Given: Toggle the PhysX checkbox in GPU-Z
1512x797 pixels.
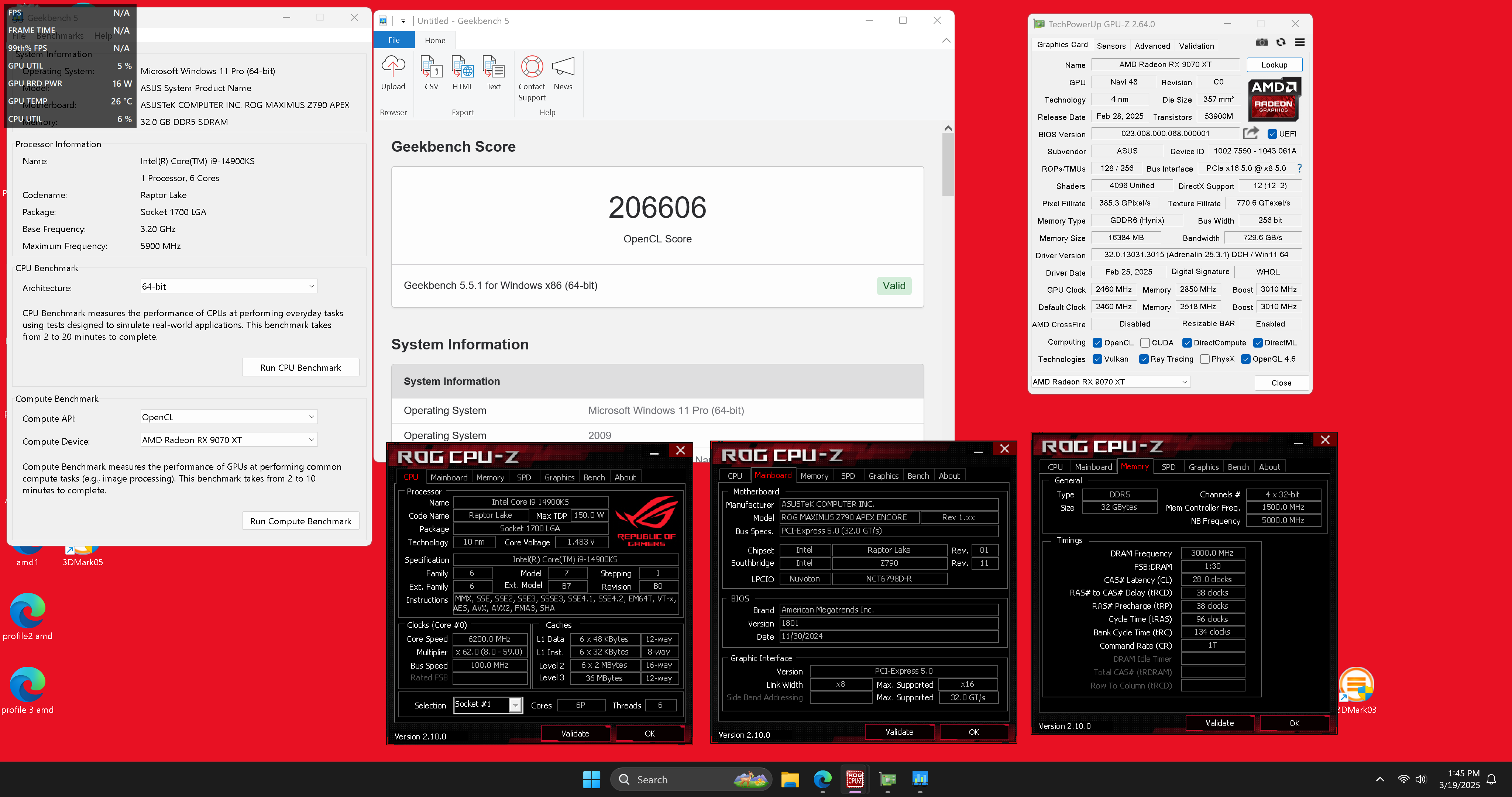Looking at the screenshot, I should pyautogui.click(x=1205, y=359).
